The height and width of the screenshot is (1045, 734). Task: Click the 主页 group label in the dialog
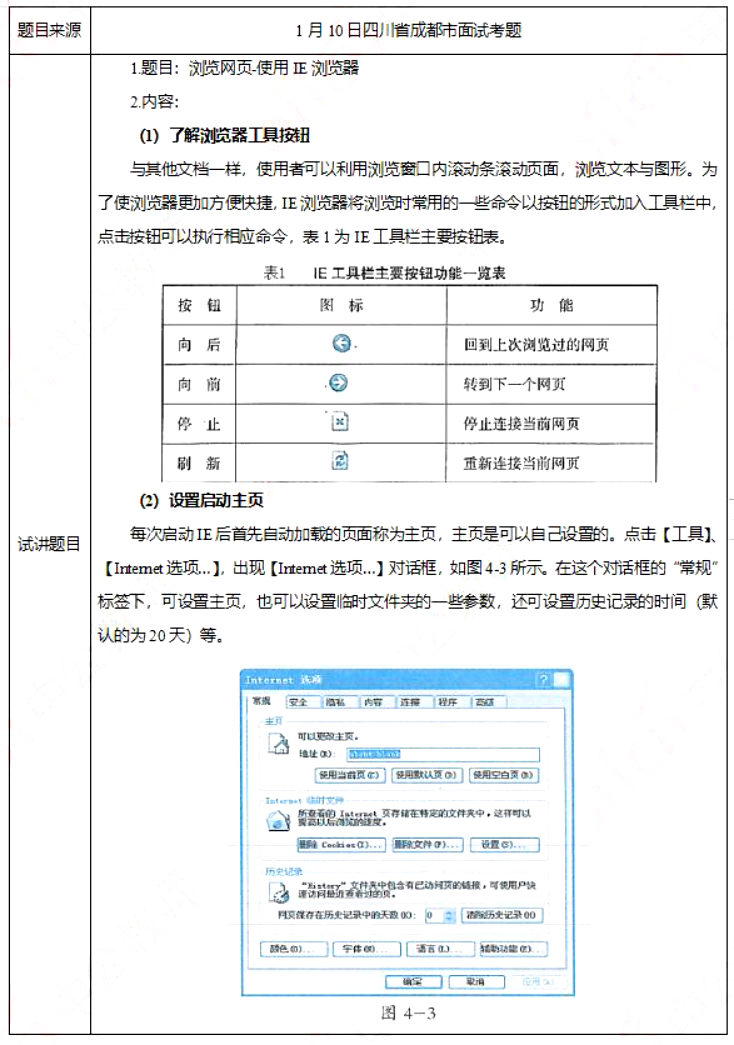[274, 721]
